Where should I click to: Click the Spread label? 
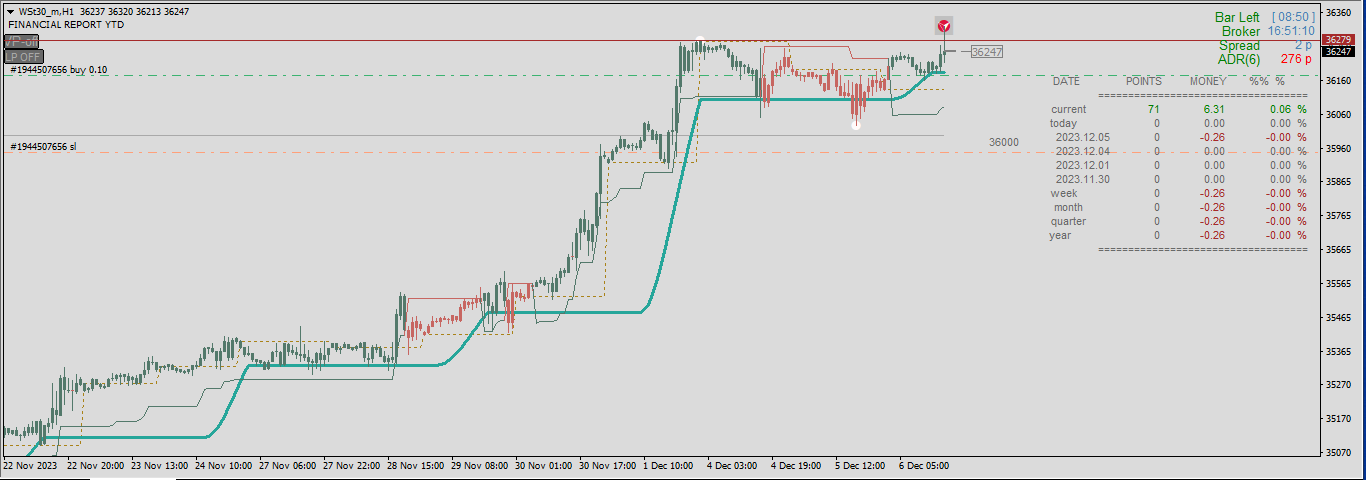(1240, 45)
